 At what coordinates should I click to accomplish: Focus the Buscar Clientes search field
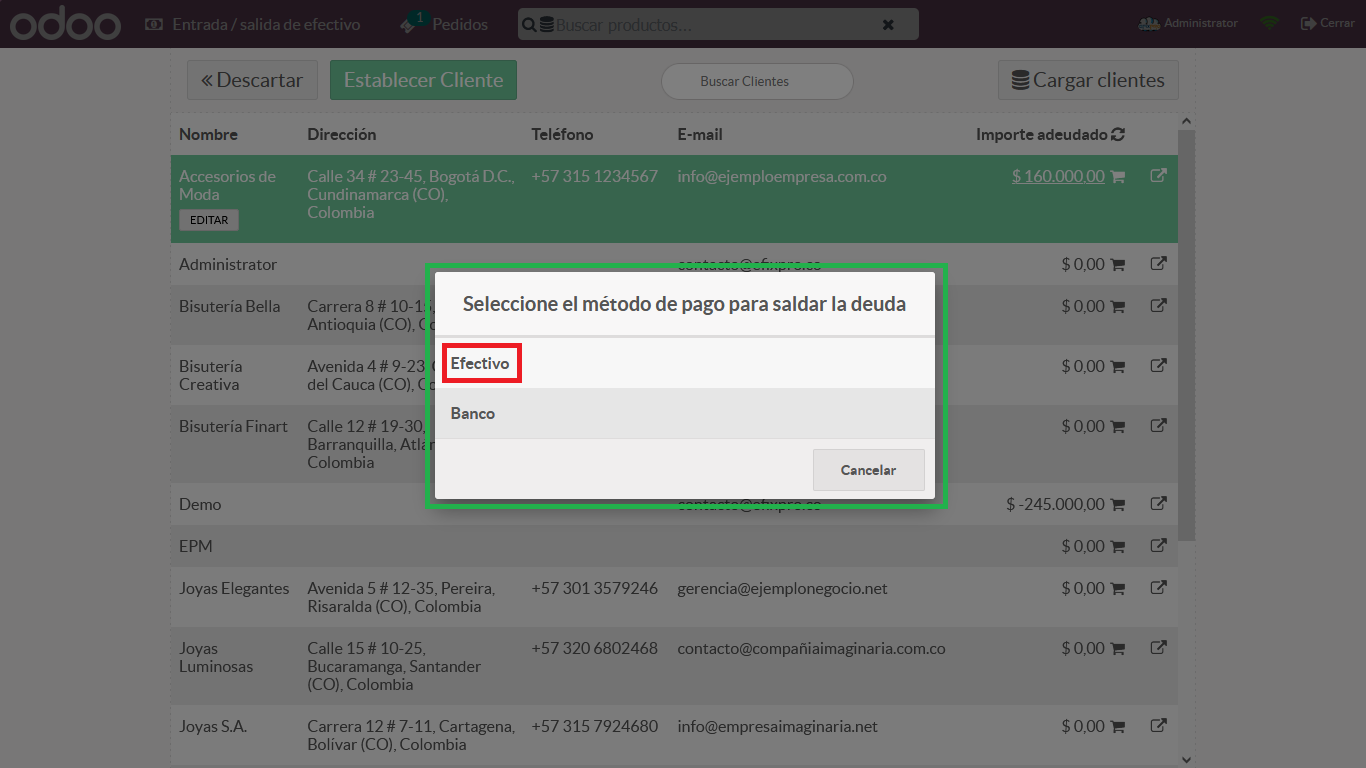click(x=757, y=82)
